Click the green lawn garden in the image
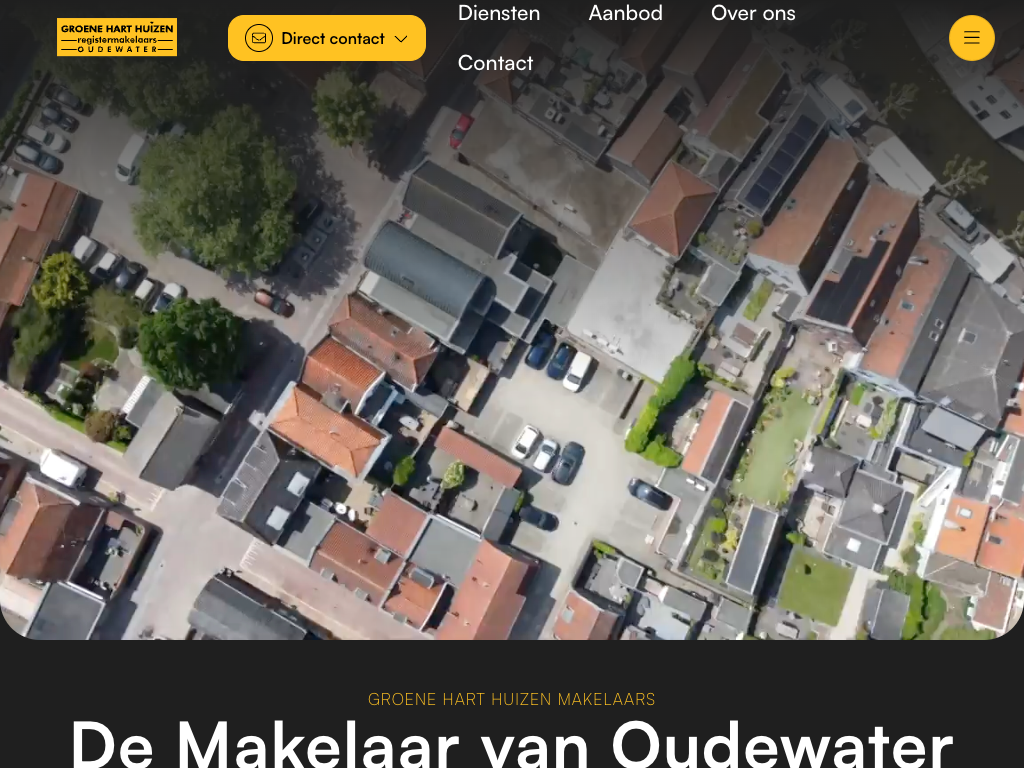The width and height of the screenshot is (1024, 768). [815, 585]
